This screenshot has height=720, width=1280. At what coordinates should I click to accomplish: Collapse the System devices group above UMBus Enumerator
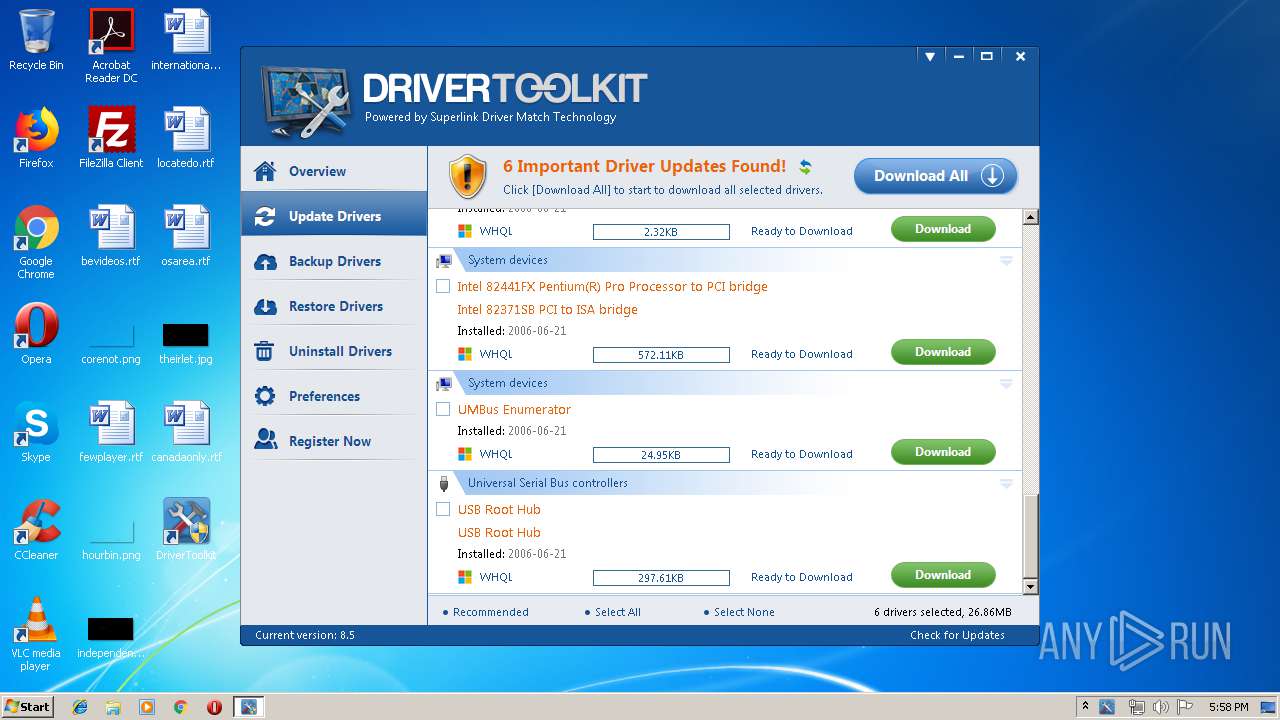coord(1006,384)
